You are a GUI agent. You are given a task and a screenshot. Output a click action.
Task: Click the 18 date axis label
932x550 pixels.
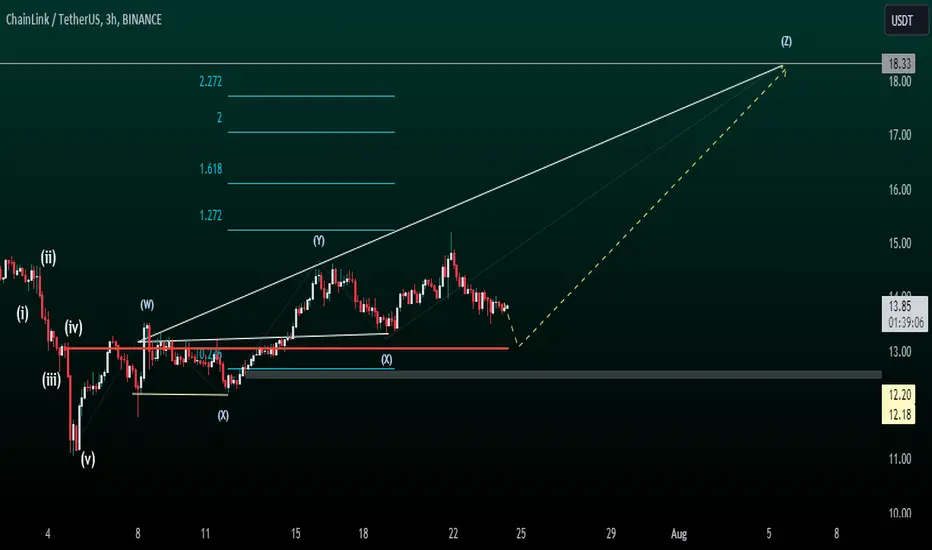coord(363,534)
